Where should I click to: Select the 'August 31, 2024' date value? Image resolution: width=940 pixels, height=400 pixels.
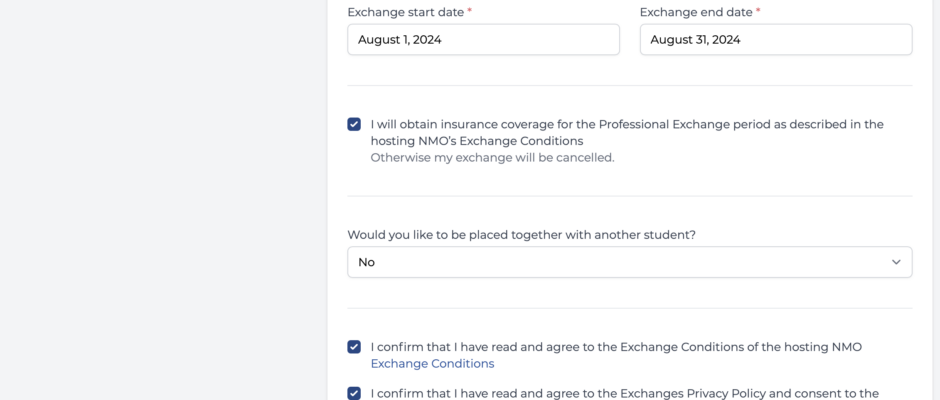coord(695,40)
